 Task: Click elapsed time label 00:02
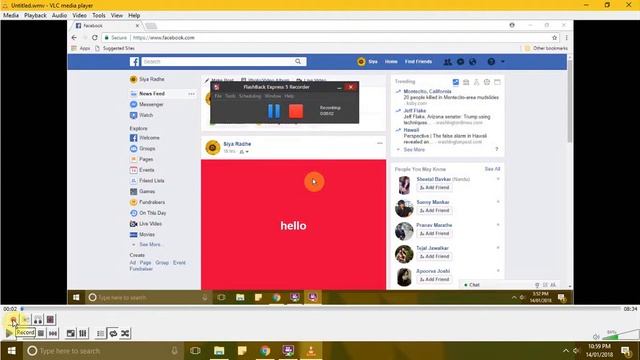pyautogui.click(x=10, y=309)
